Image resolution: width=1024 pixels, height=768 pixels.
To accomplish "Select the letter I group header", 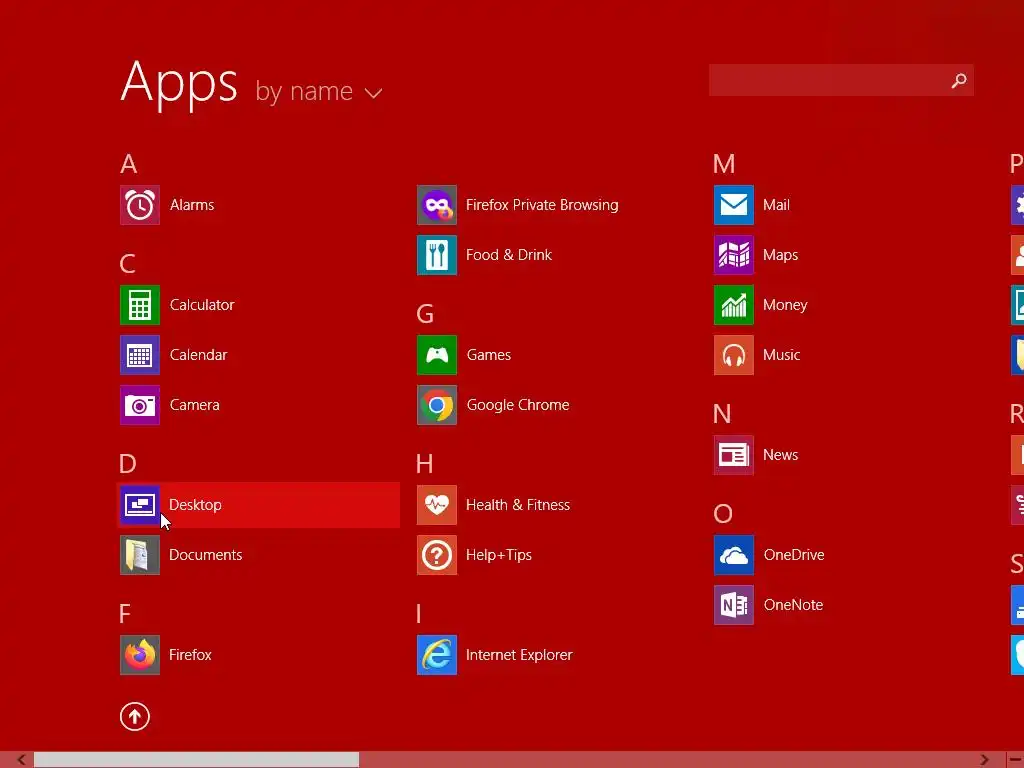I will 419,614.
